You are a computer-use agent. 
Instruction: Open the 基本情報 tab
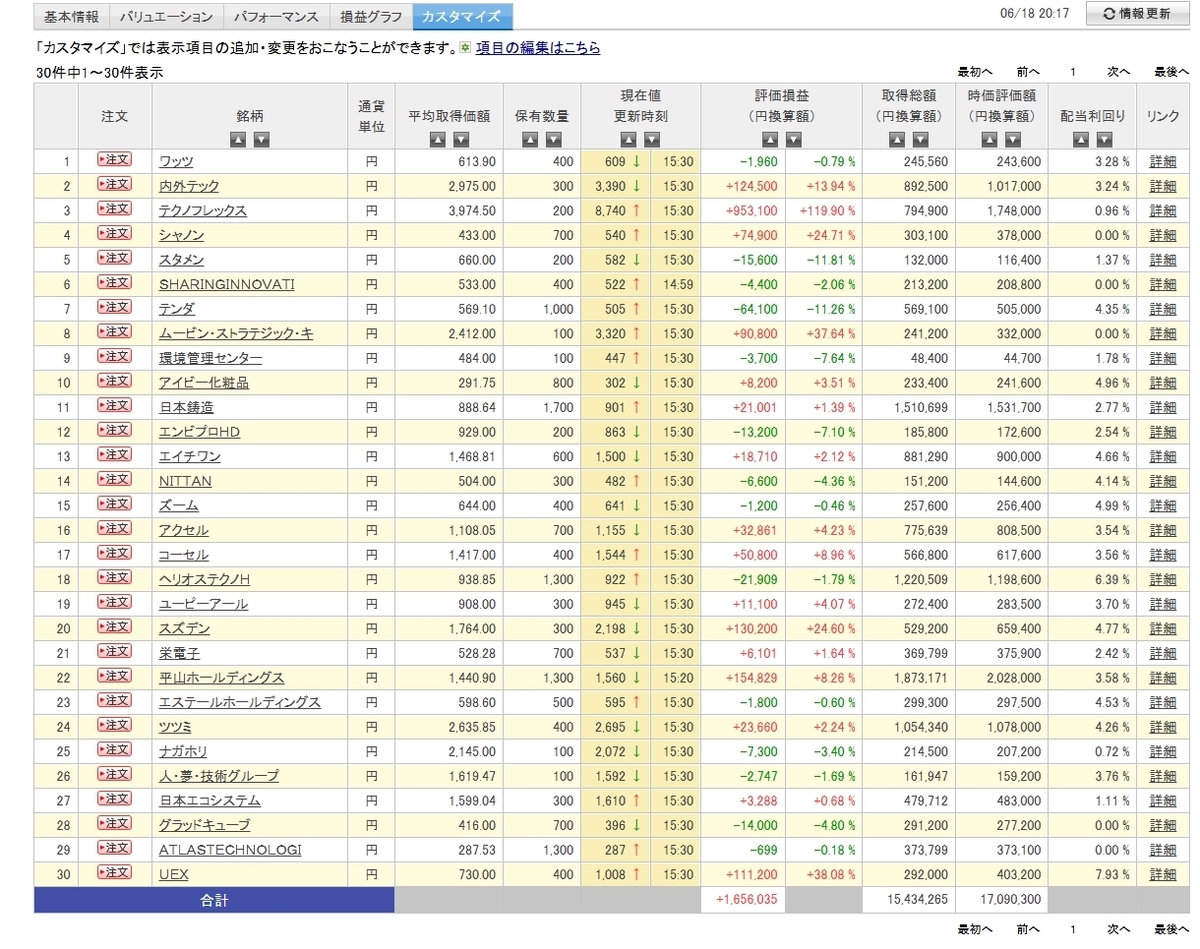72,16
